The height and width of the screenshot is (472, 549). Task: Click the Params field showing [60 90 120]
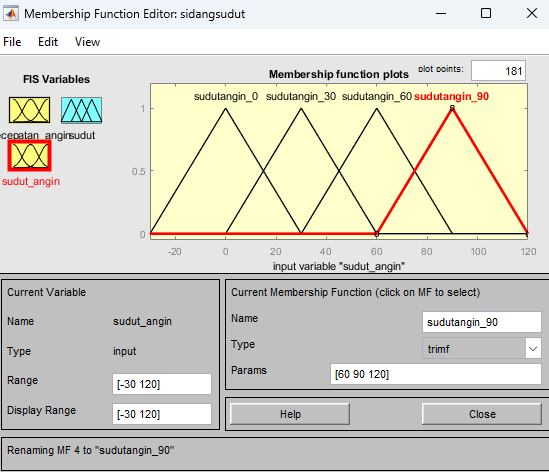point(436,374)
